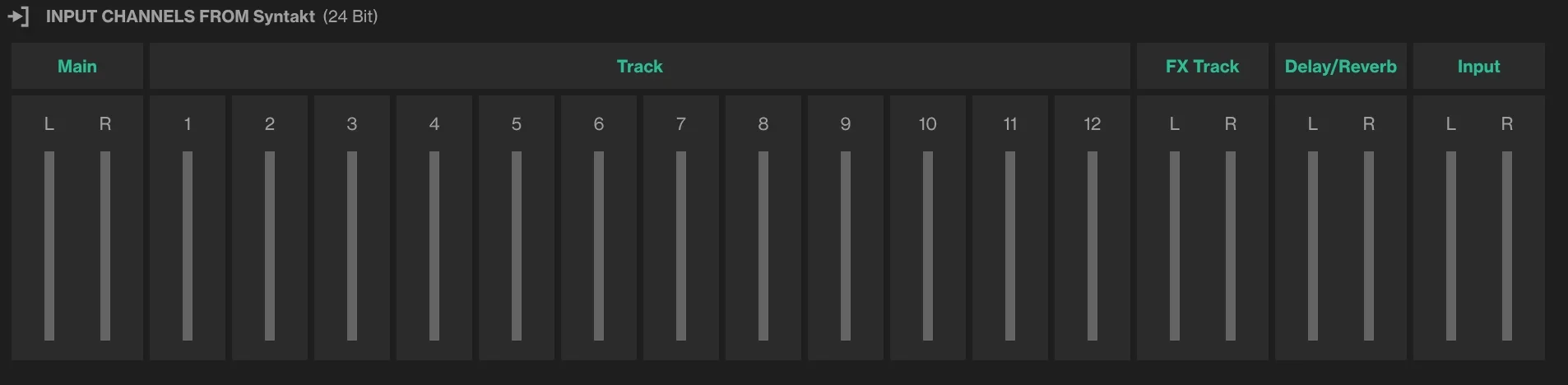
Task: Click the FX Track group header
Action: [x=1202, y=67]
